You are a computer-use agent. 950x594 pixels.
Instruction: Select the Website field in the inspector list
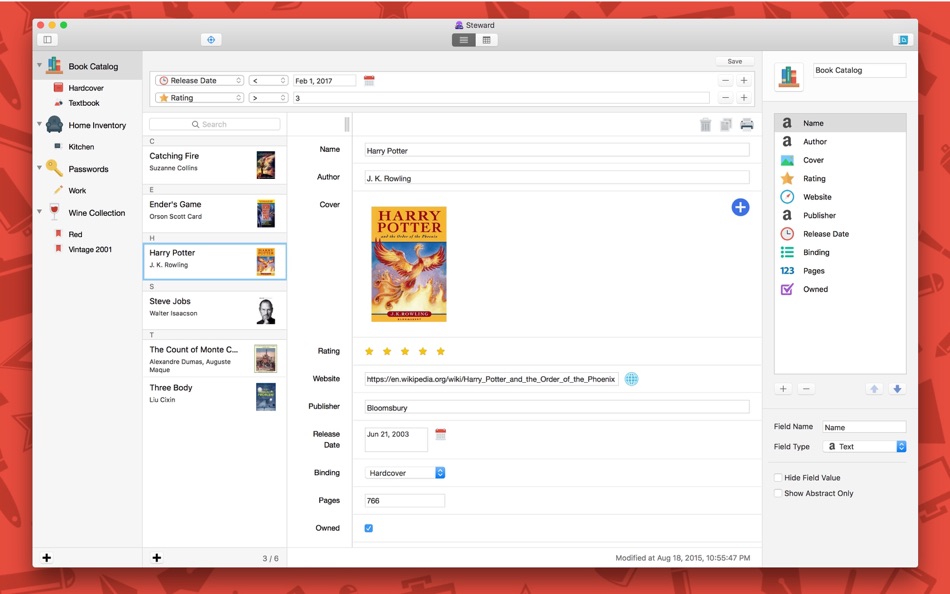(x=840, y=197)
